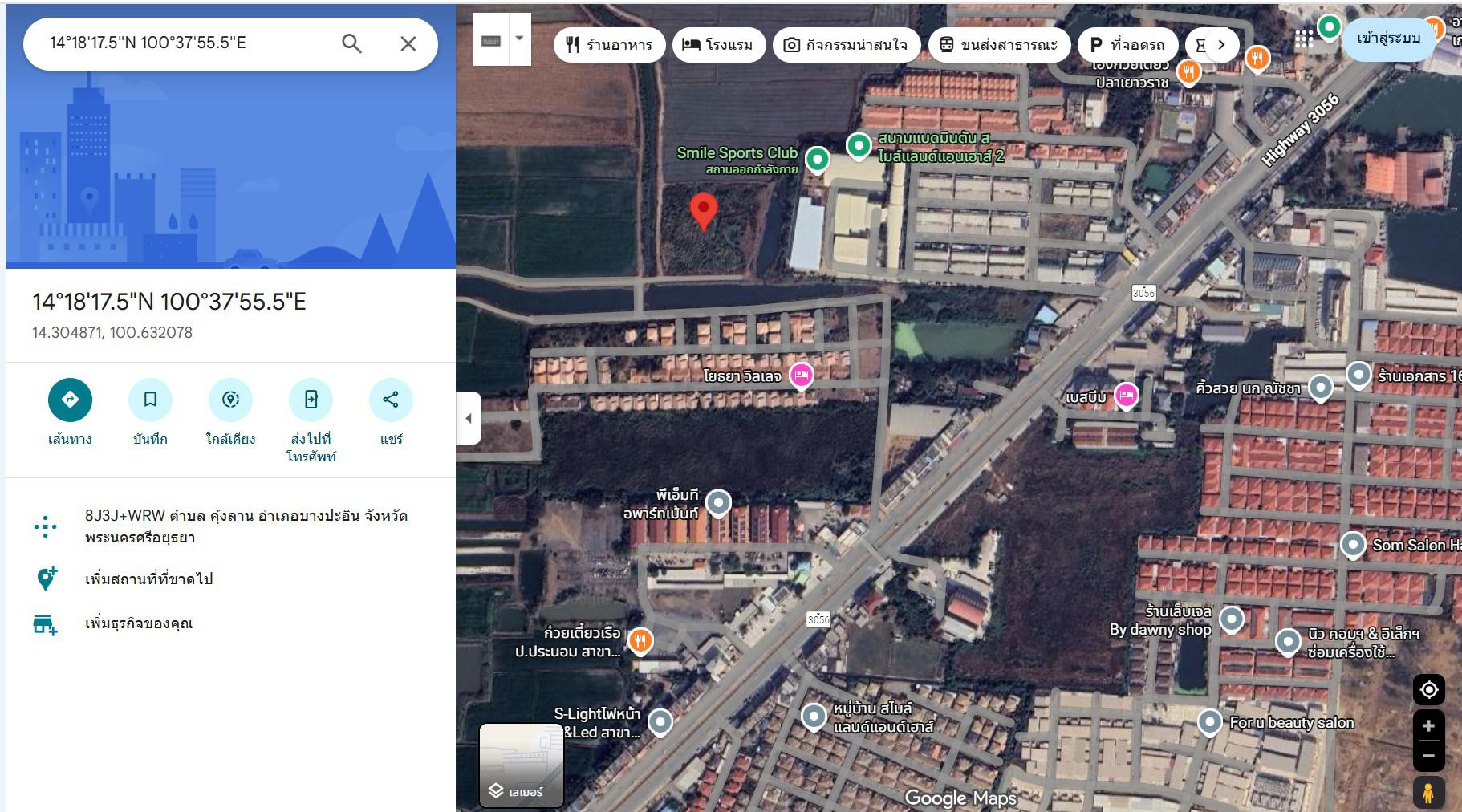Drop the Pegman Street View icon

1428,792
